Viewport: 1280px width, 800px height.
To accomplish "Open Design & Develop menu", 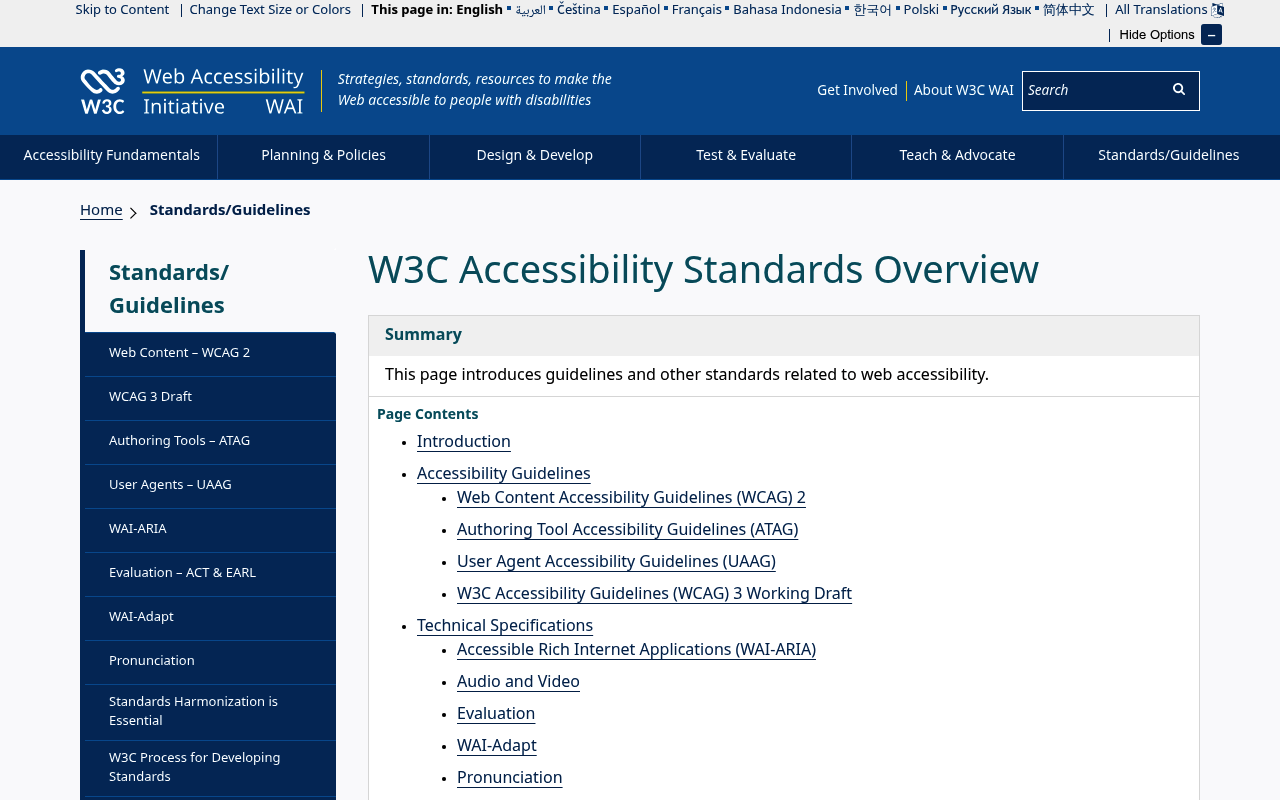I will pyautogui.click(x=535, y=156).
